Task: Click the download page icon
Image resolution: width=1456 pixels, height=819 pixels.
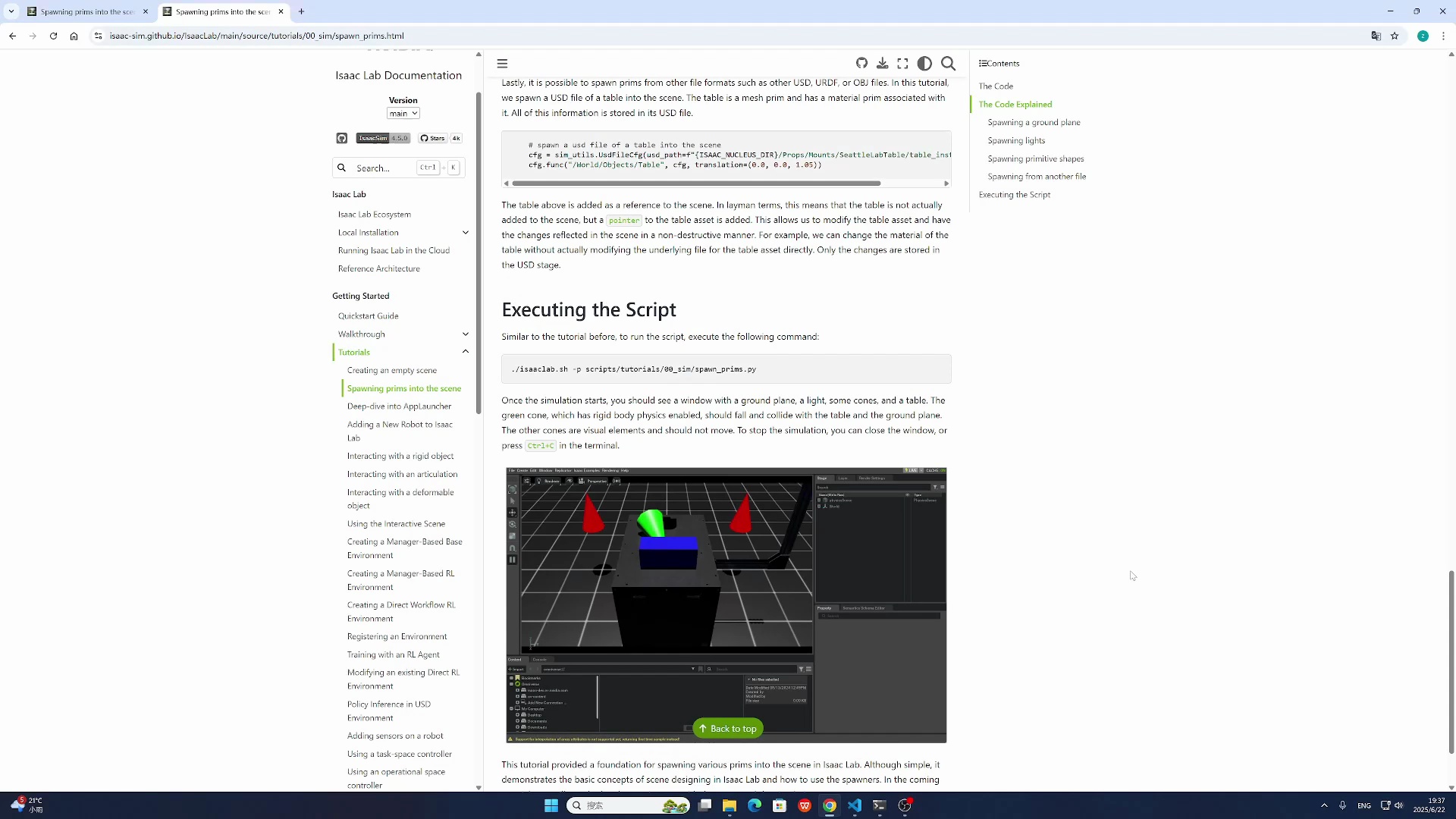Action: click(883, 64)
